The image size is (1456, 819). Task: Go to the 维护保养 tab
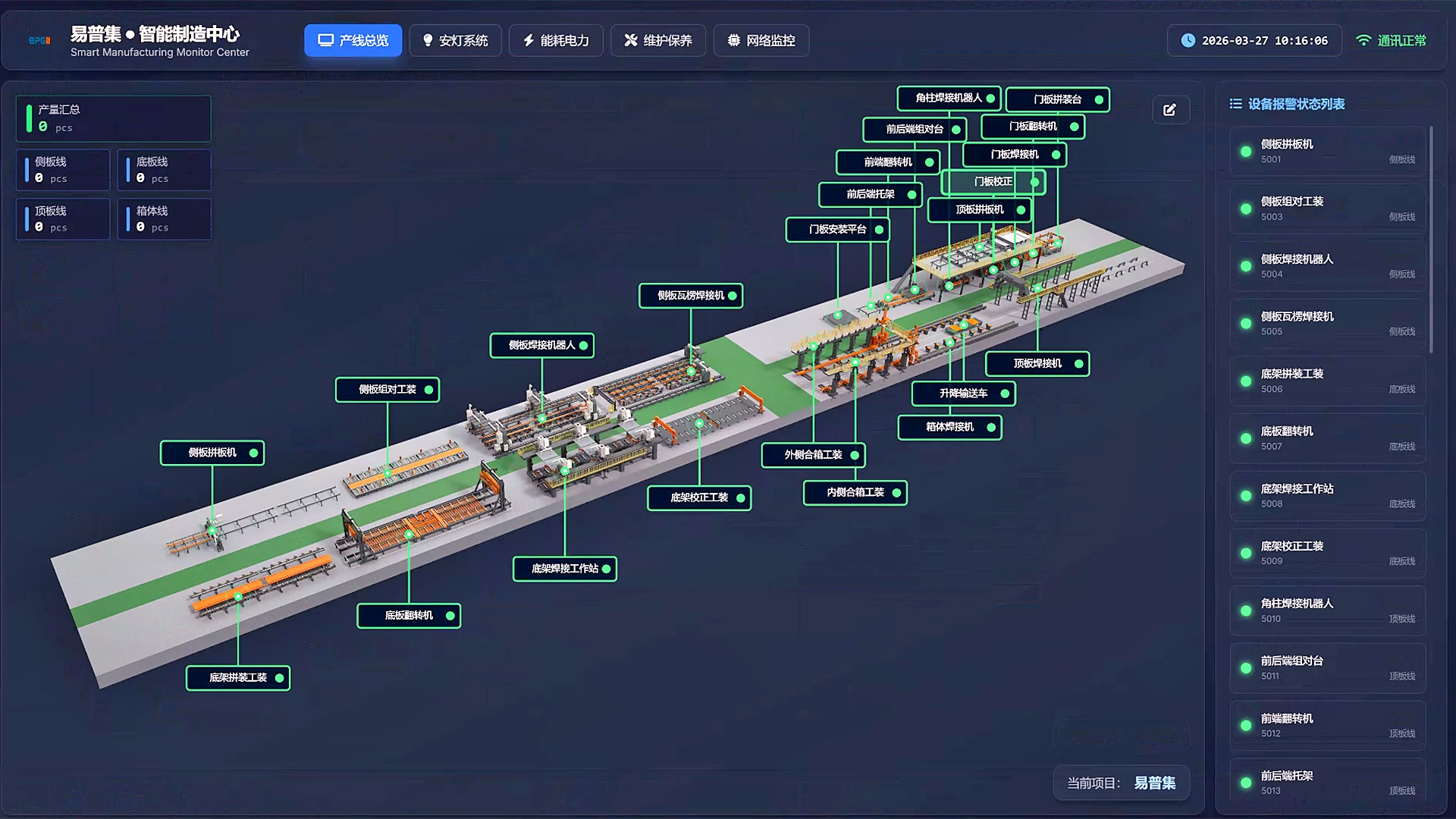click(658, 41)
